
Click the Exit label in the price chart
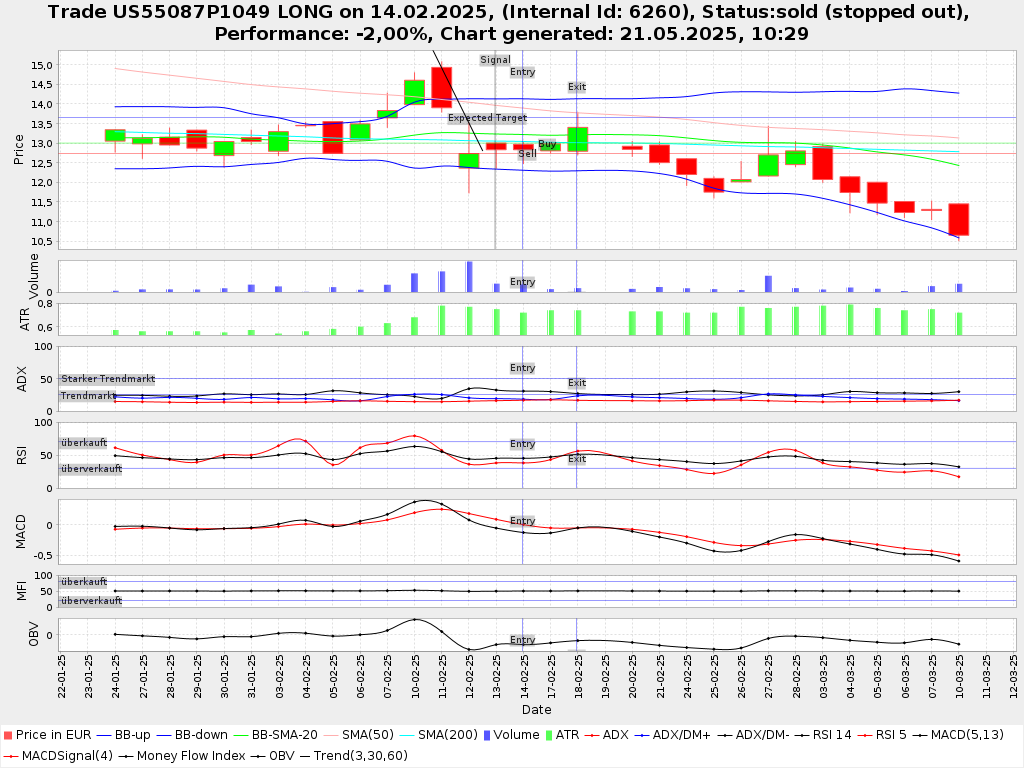[577, 87]
